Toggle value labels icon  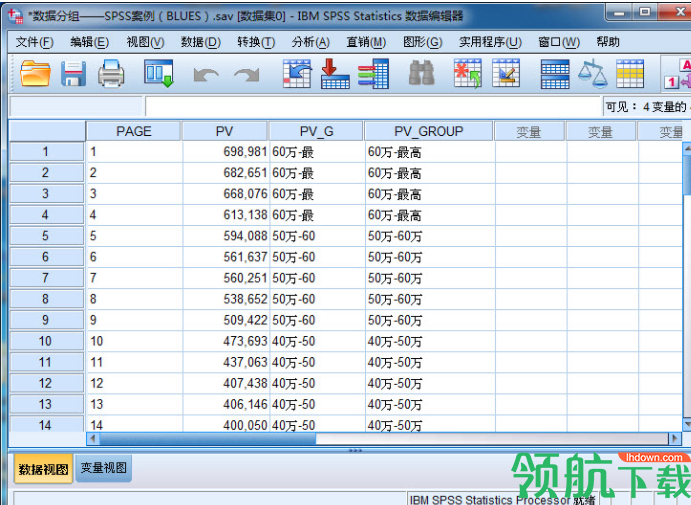click(x=678, y=74)
